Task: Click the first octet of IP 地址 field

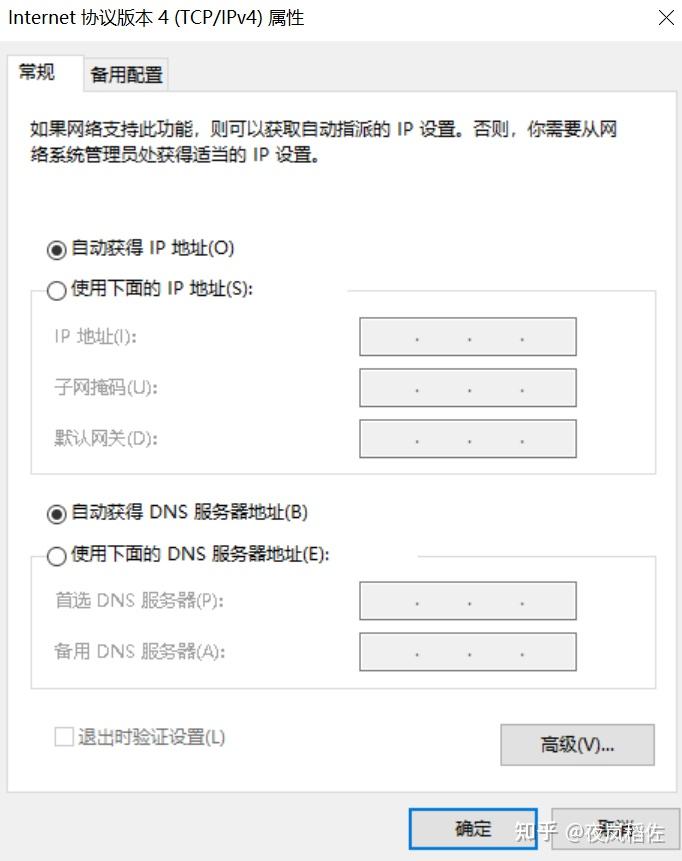Action: click(390, 336)
